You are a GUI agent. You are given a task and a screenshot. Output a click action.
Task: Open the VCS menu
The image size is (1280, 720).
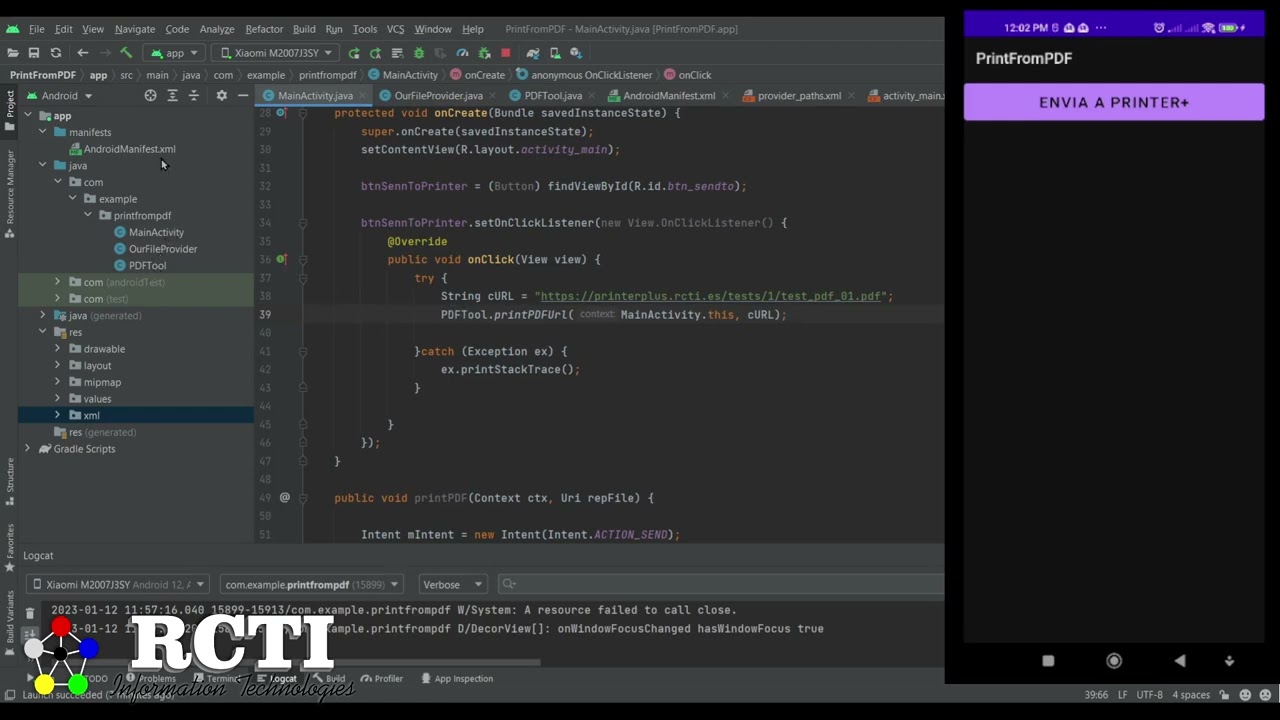[x=395, y=29]
